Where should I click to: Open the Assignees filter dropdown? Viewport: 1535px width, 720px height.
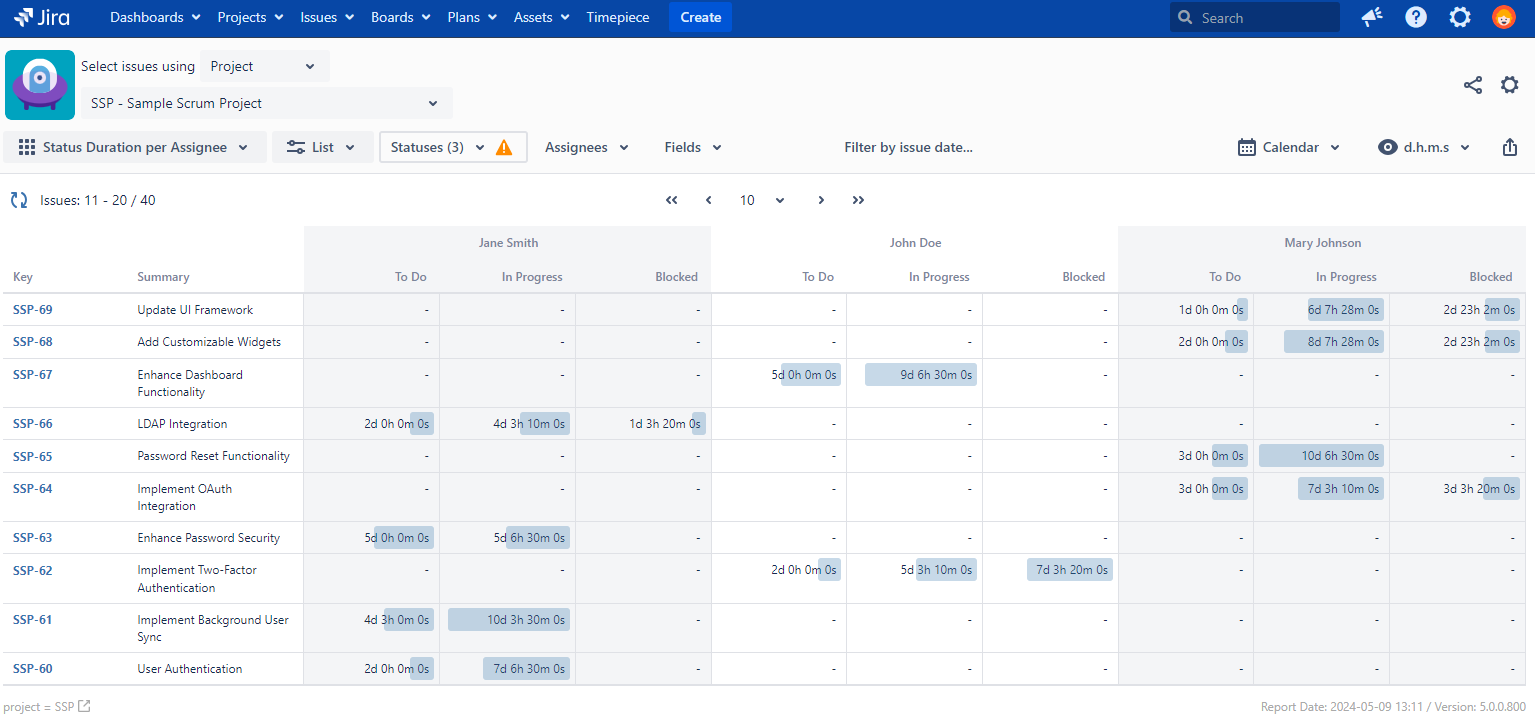586,147
